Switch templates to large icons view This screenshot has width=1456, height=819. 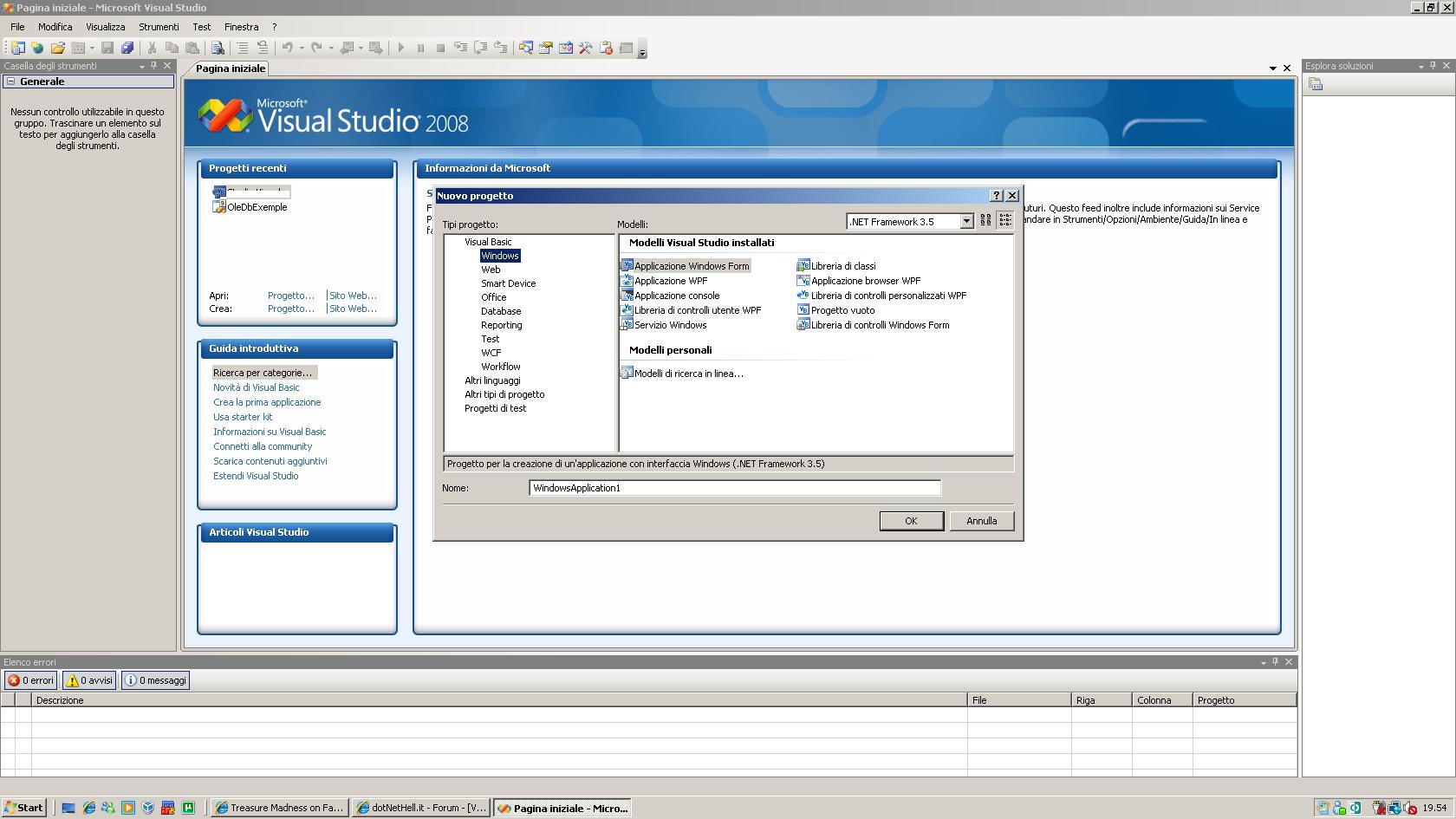point(985,221)
